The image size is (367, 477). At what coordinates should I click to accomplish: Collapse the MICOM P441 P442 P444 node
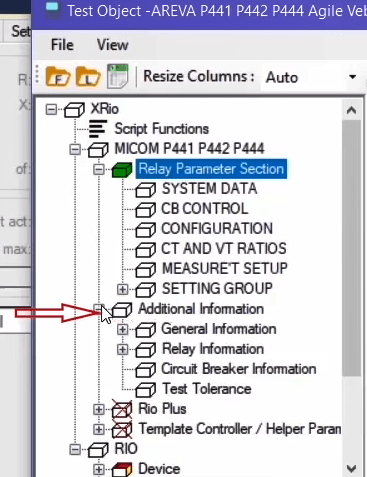coord(75,149)
